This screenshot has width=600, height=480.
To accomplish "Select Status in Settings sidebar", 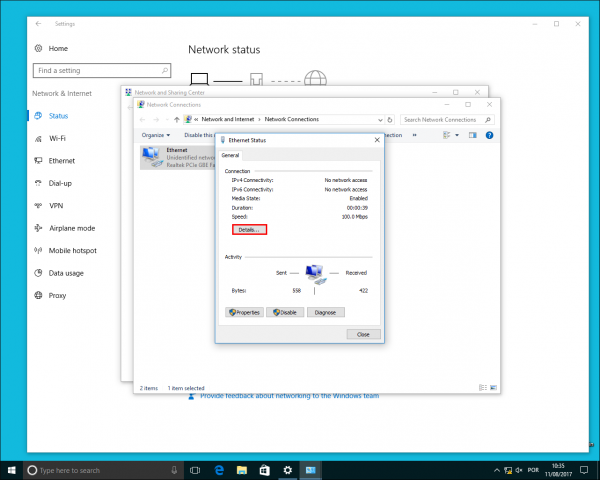I will [x=58, y=116].
